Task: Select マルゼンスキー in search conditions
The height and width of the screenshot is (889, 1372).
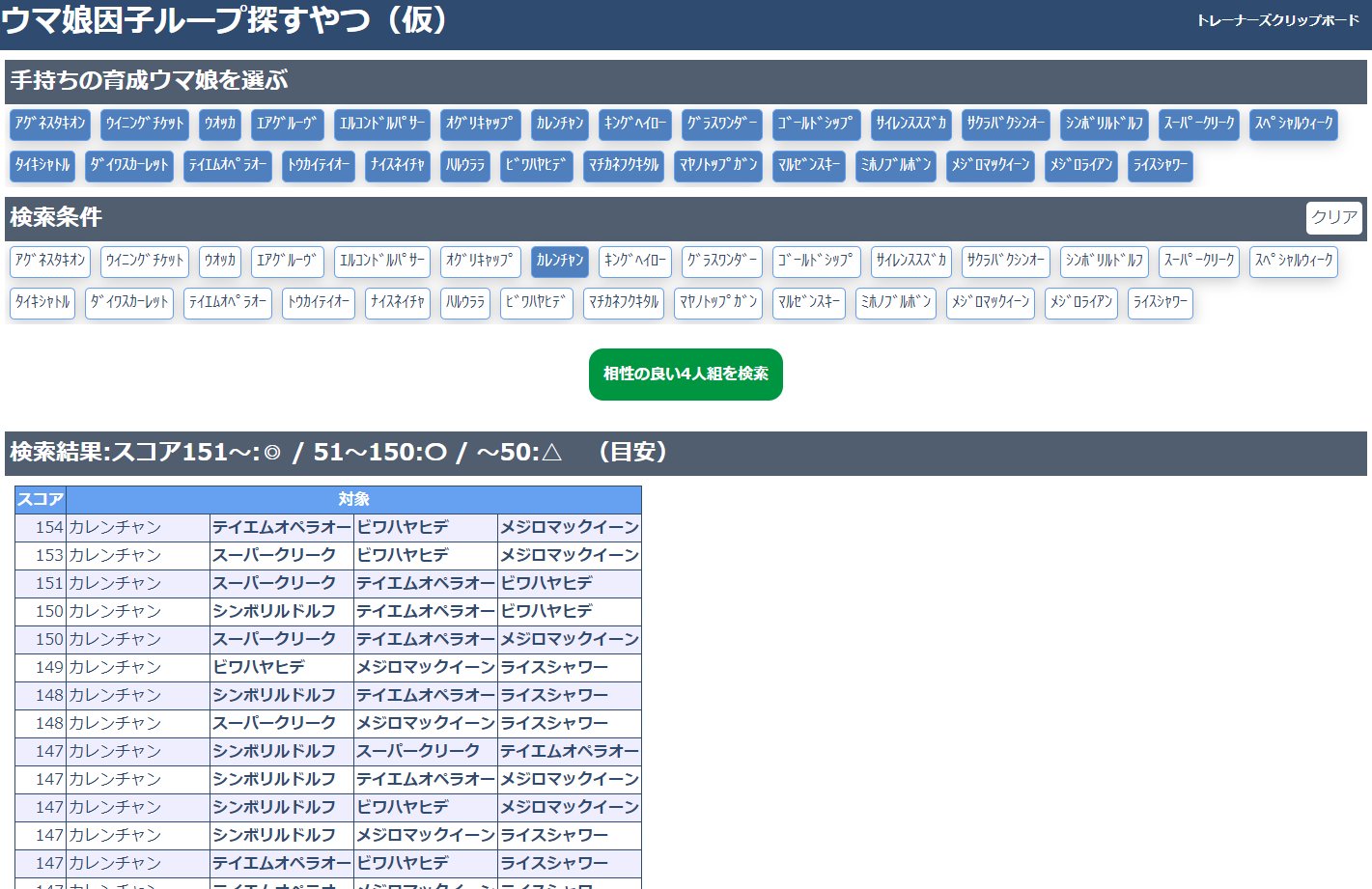Action: (809, 303)
